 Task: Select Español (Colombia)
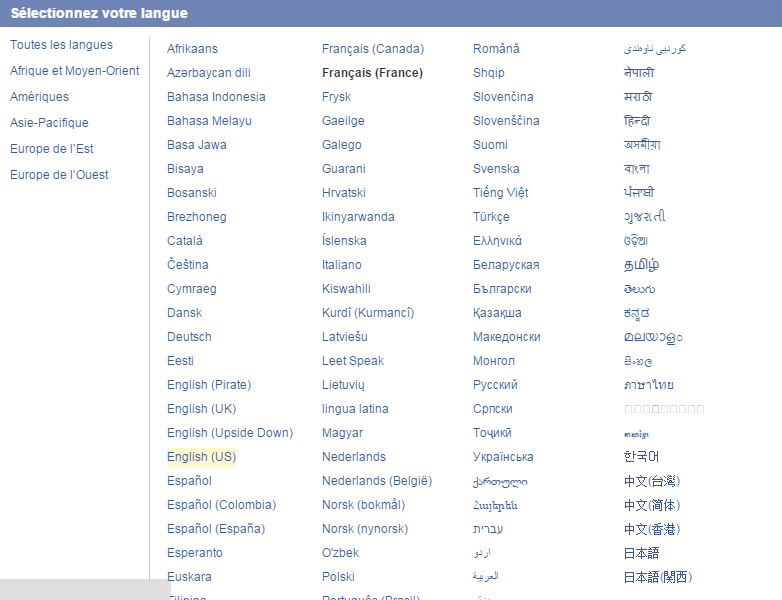point(221,505)
